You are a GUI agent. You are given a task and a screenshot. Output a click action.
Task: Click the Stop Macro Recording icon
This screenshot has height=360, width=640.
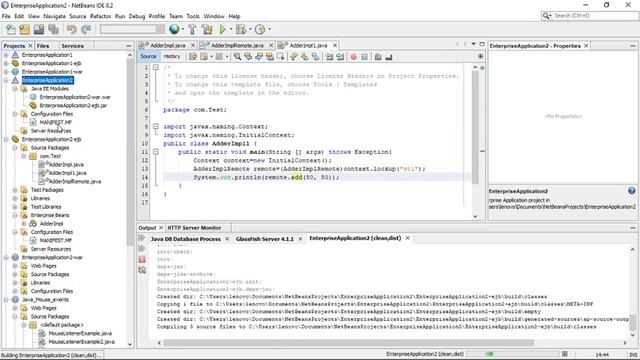(x=365, y=57)
